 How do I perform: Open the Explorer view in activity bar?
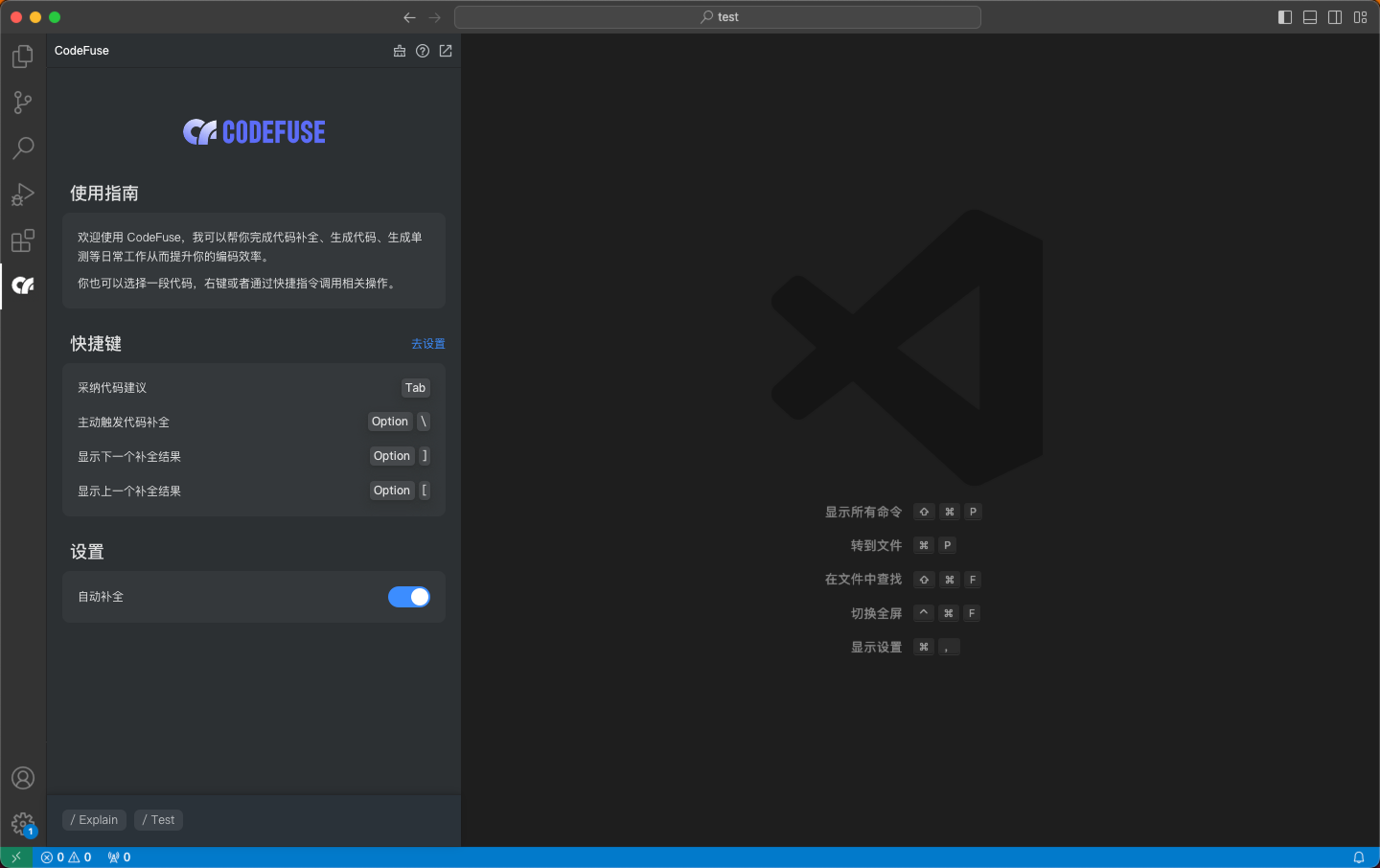pos(23,57)
